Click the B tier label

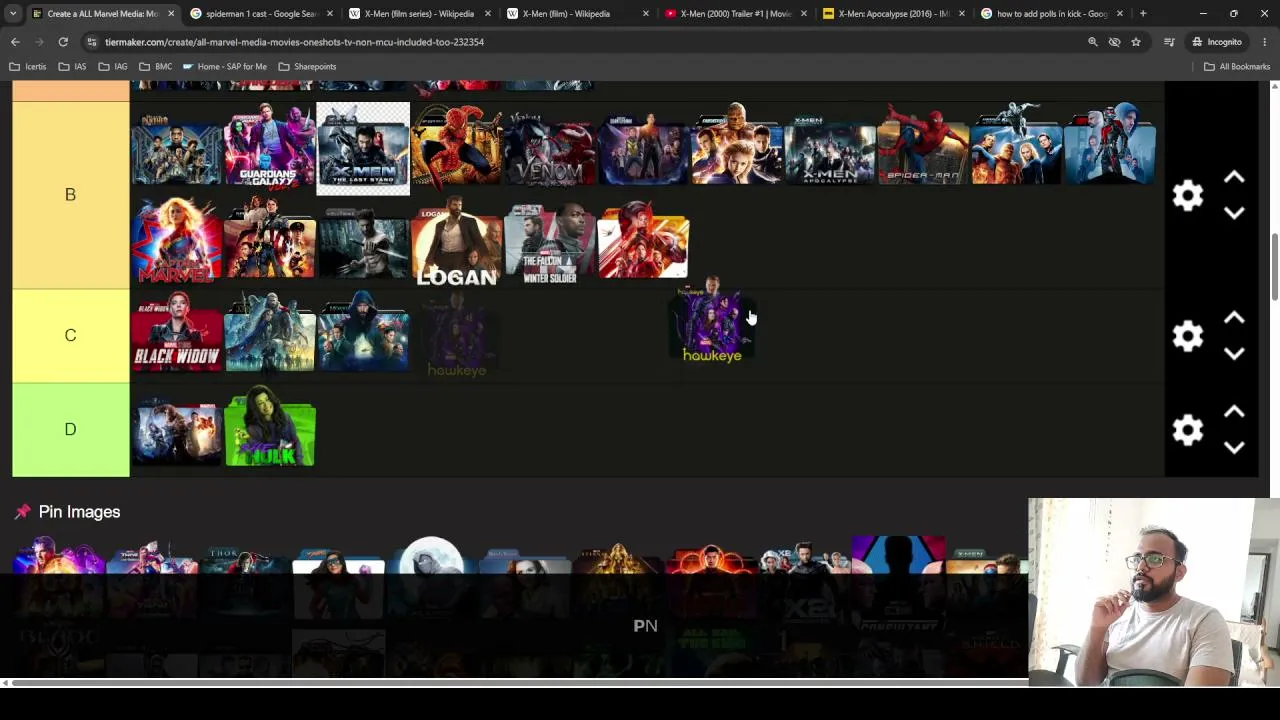pos(70,195)
